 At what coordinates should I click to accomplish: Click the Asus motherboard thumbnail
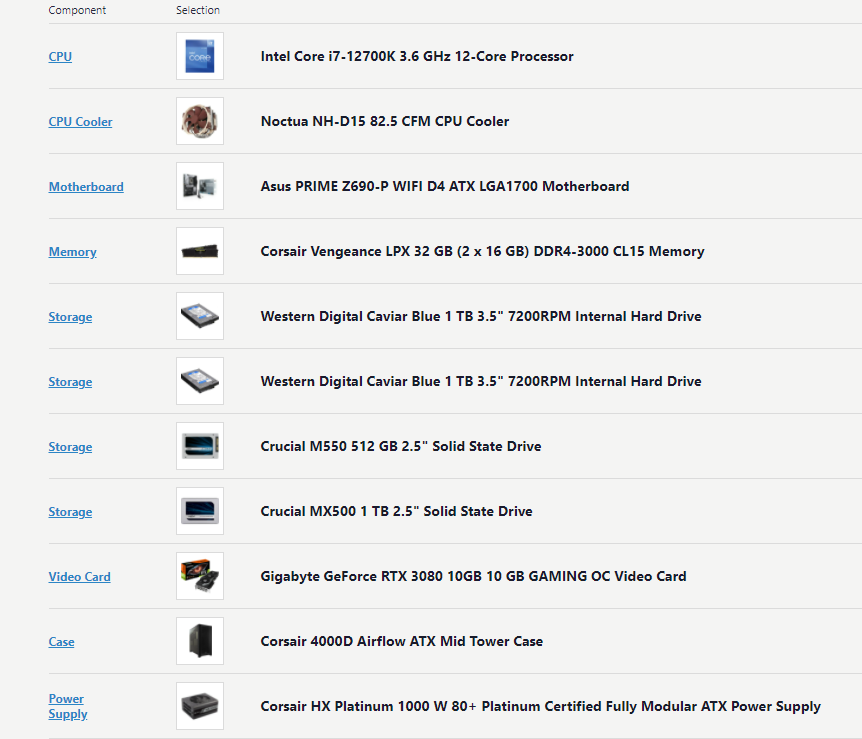[199, 186]
